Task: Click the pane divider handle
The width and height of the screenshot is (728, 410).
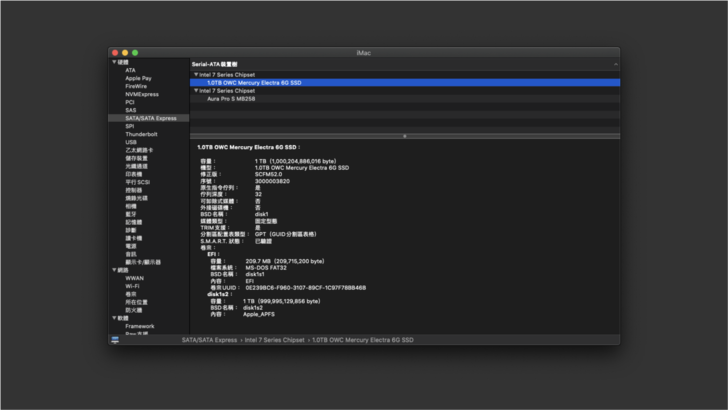Action: 404,136
